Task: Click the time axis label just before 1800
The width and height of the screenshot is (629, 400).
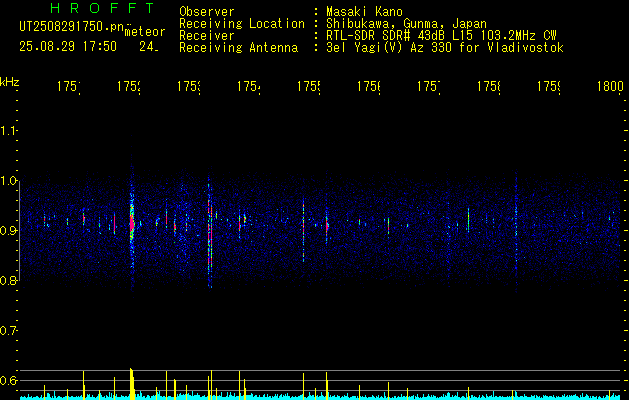Action: point(548,86)
